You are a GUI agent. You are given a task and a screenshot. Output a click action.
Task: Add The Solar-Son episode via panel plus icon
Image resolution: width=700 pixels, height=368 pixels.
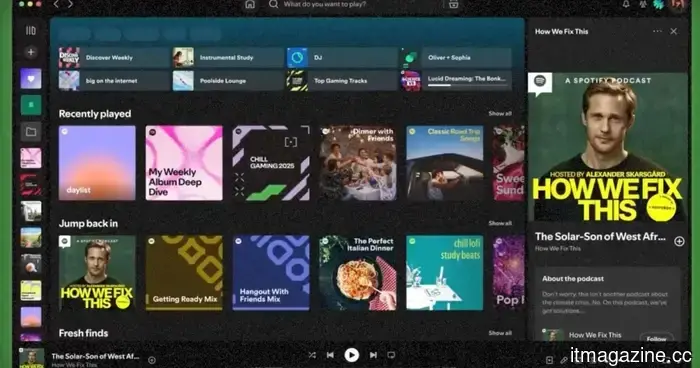point(679,241)
